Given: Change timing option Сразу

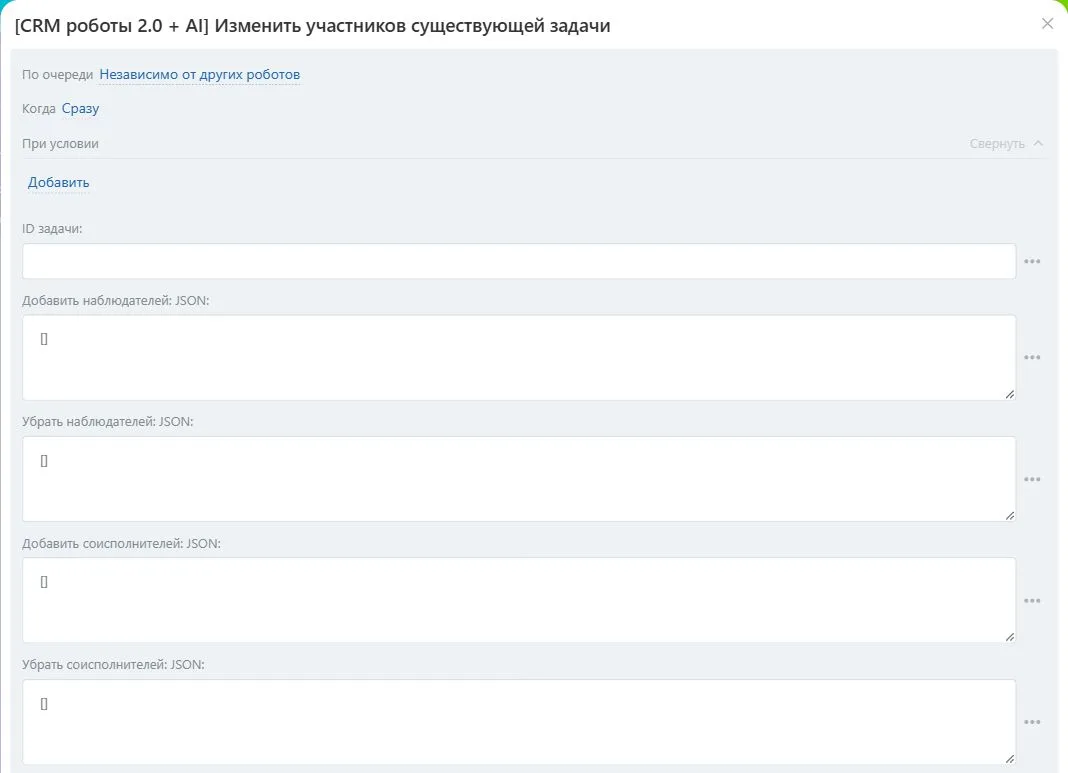Looking at the screenshot, I should pyautogui.click(x=80, y=108).
